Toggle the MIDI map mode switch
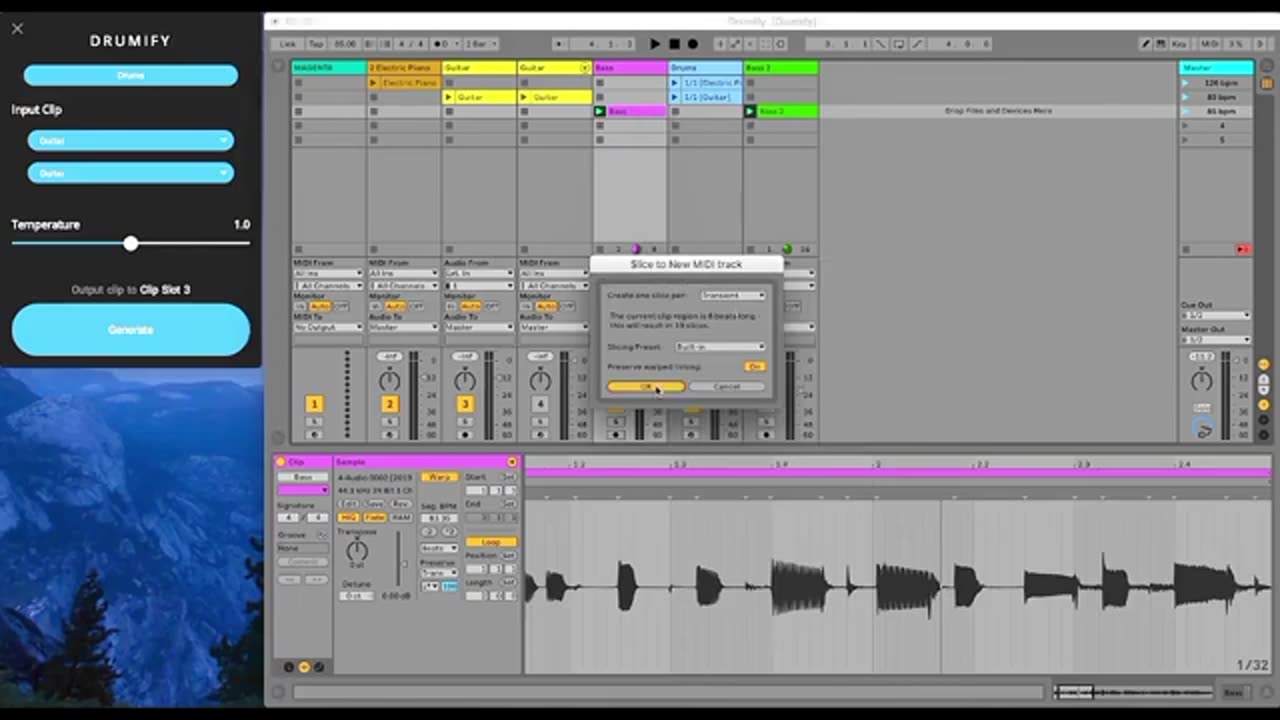 pyautogui.click(x=1210, y=44)
